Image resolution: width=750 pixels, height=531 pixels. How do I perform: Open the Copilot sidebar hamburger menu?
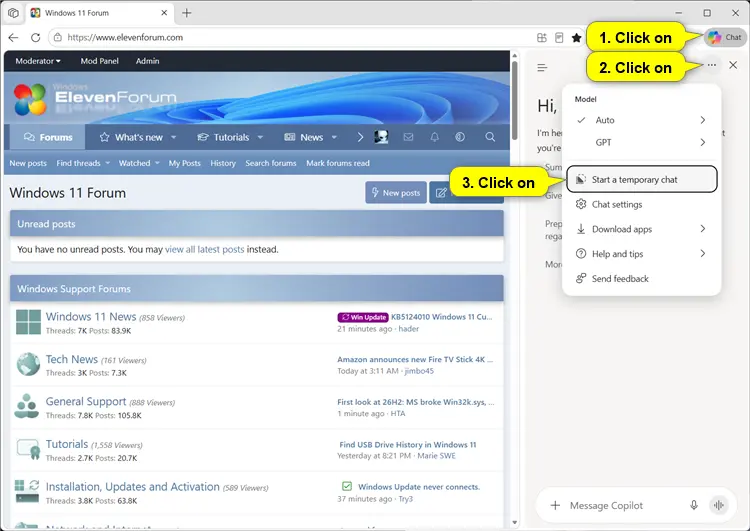coord(542,68)
